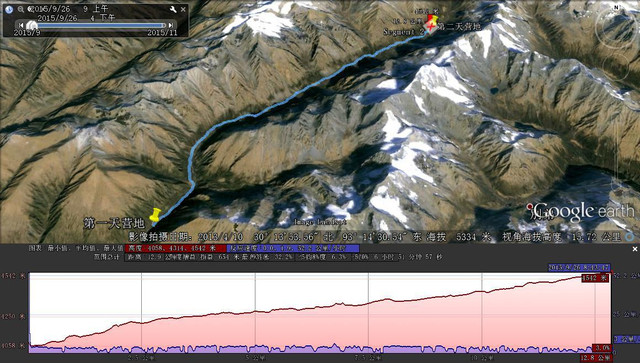Close the time slider panel
The image size is (640, 363).
183,9
